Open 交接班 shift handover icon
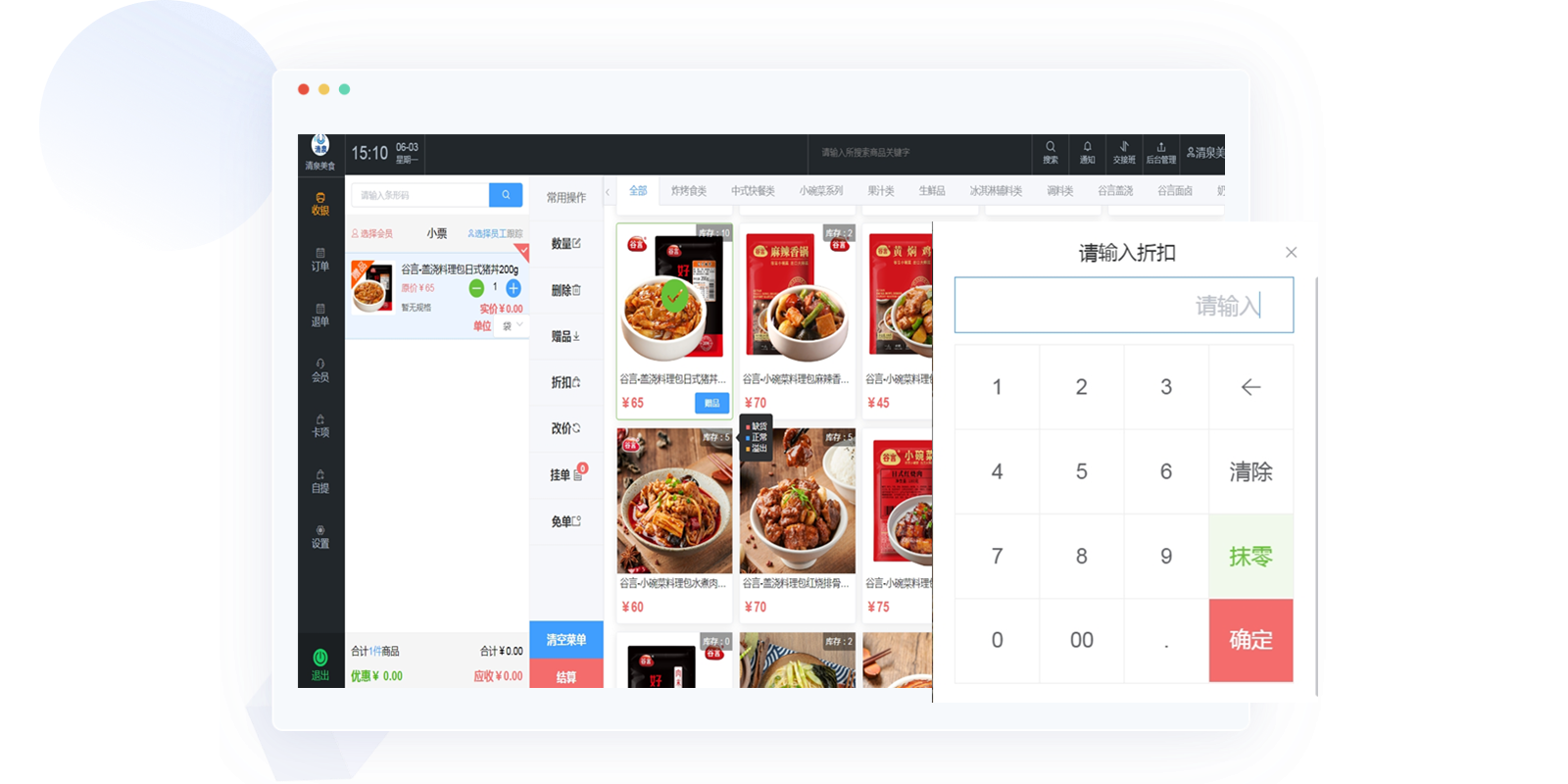 pyautogui.click(x=1124, y=152)
